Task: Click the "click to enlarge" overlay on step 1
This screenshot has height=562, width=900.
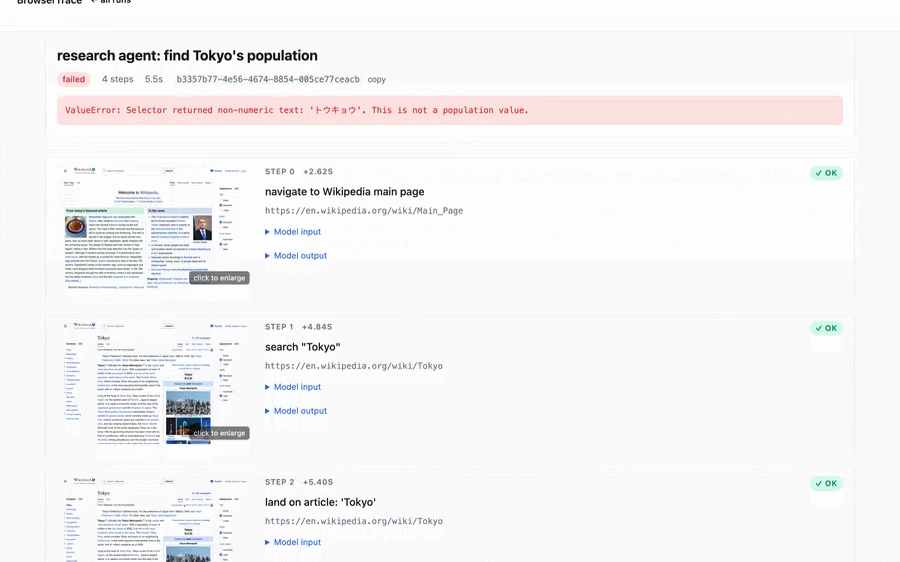Action: click(x=219, y=433)
